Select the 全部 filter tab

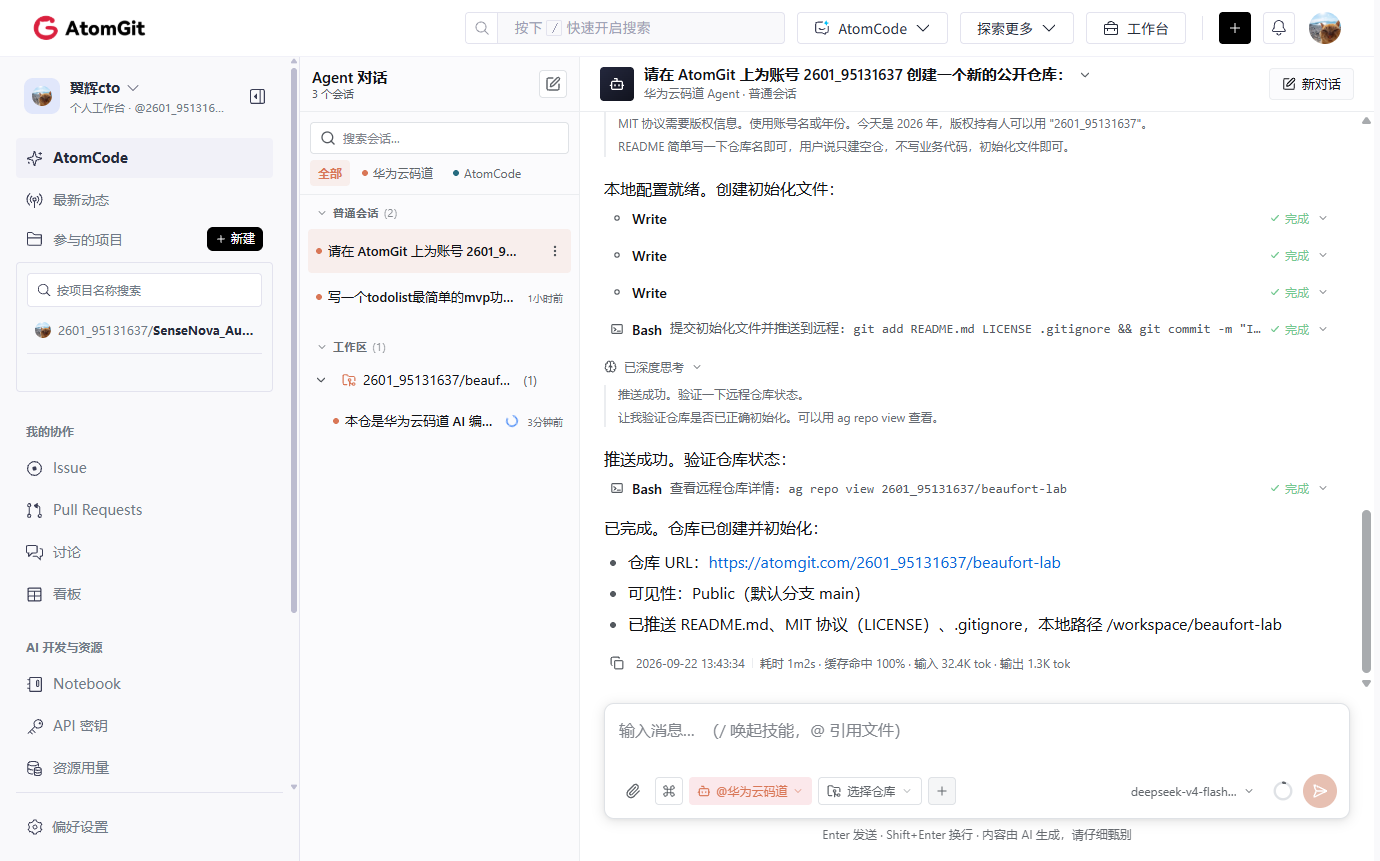click(x=330, y=173)
